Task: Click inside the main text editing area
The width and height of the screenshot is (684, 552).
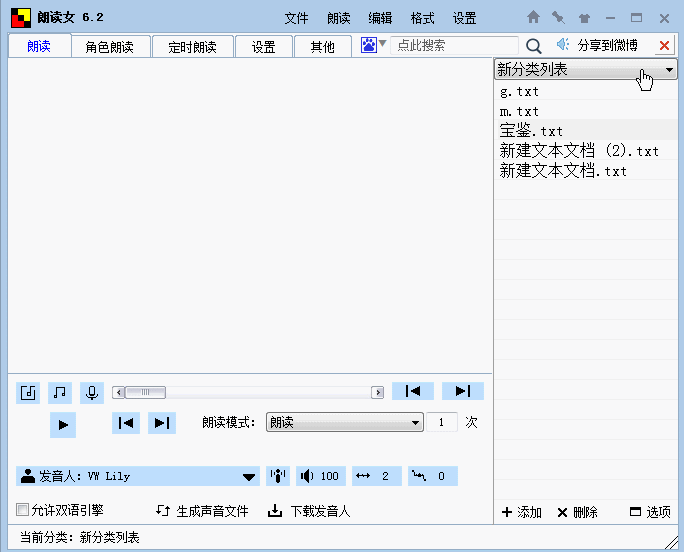Action: (x=250, y=215)
